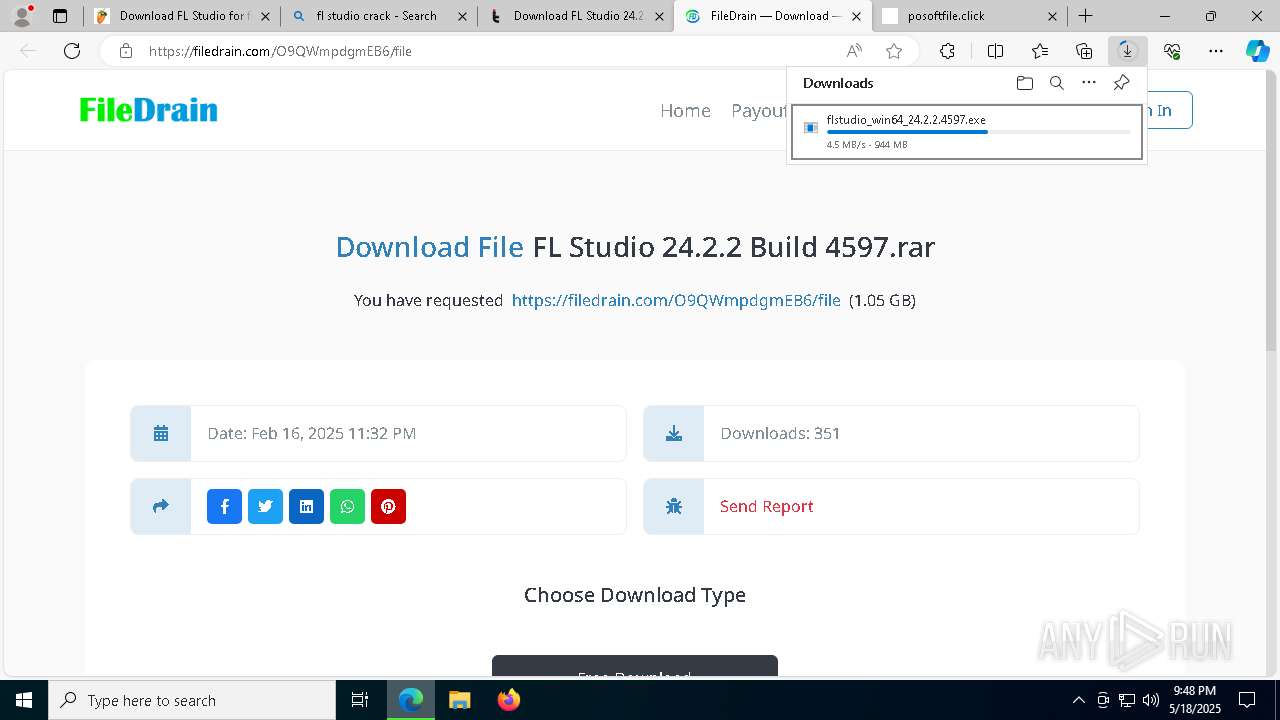Share file on WhatsApp
1280x720 pixels.
(347, 506)
